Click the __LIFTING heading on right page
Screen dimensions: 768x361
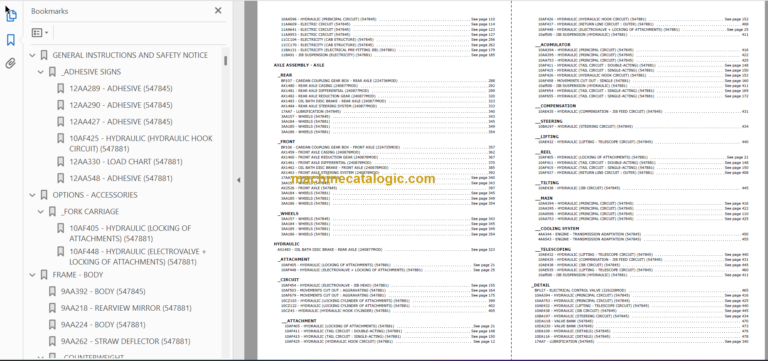547,137
